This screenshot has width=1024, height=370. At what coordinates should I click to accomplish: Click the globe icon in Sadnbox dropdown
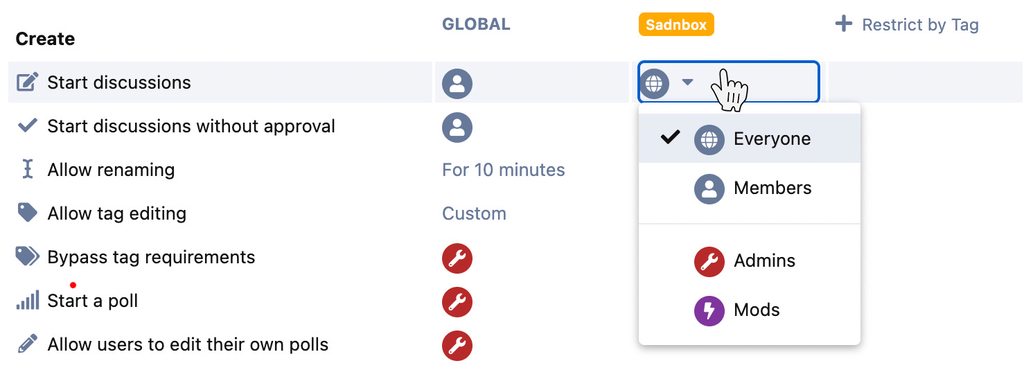pos(655,83)
